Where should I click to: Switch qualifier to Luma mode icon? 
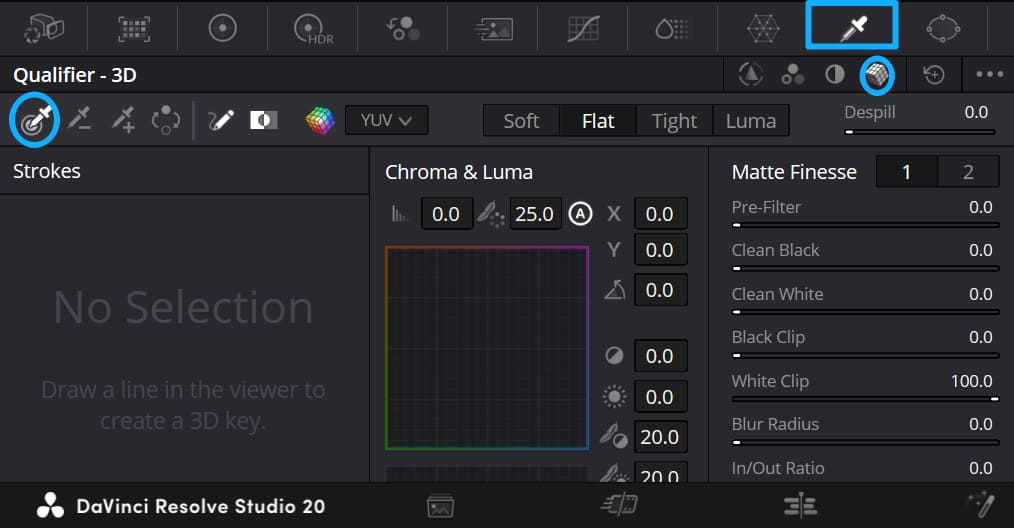(x=835, y=74)
